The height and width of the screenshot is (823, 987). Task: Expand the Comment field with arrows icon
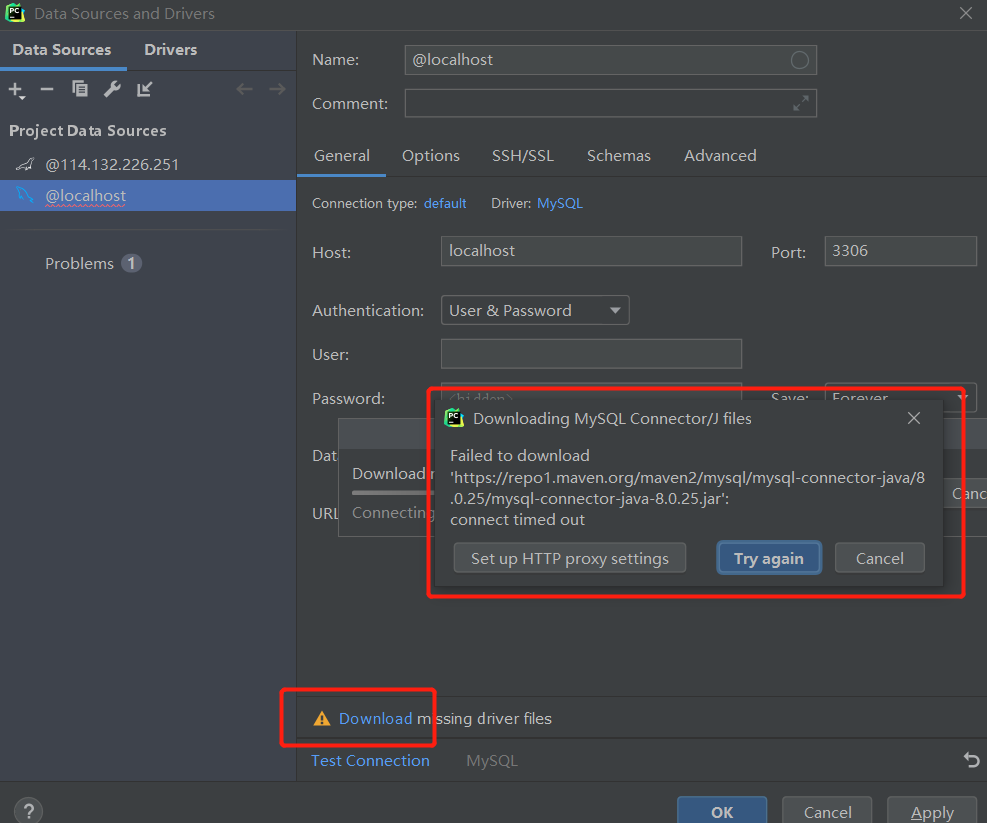point(801,103)
